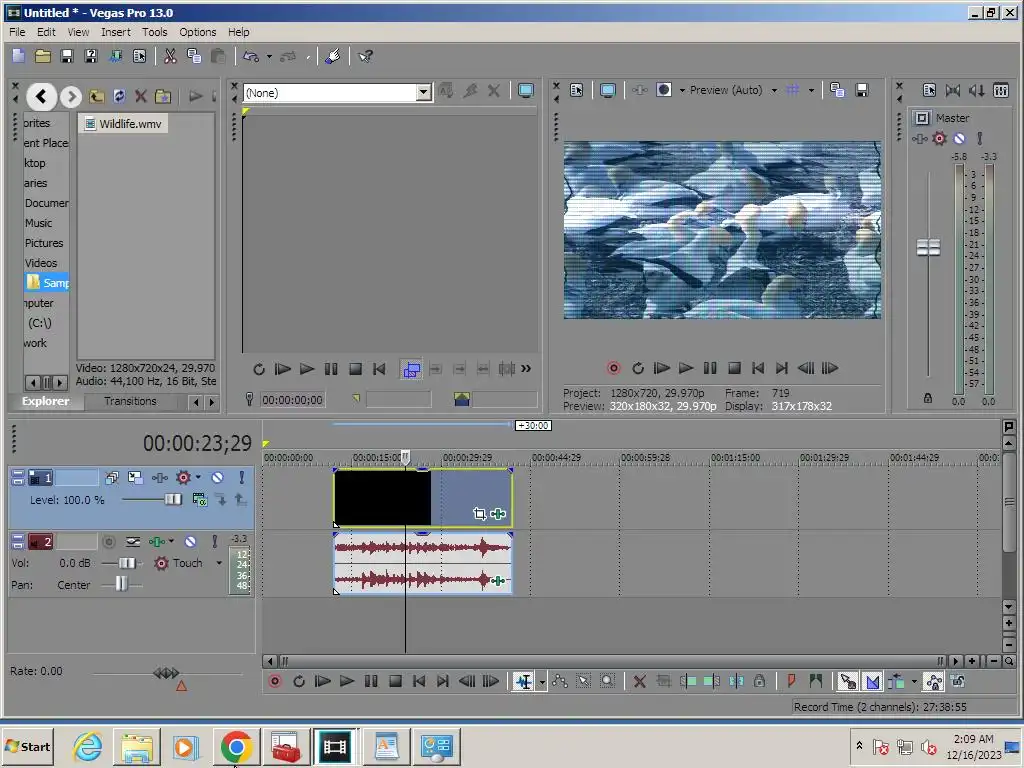
Task: Create a new project from main toolbar
Action: (18, 56)
